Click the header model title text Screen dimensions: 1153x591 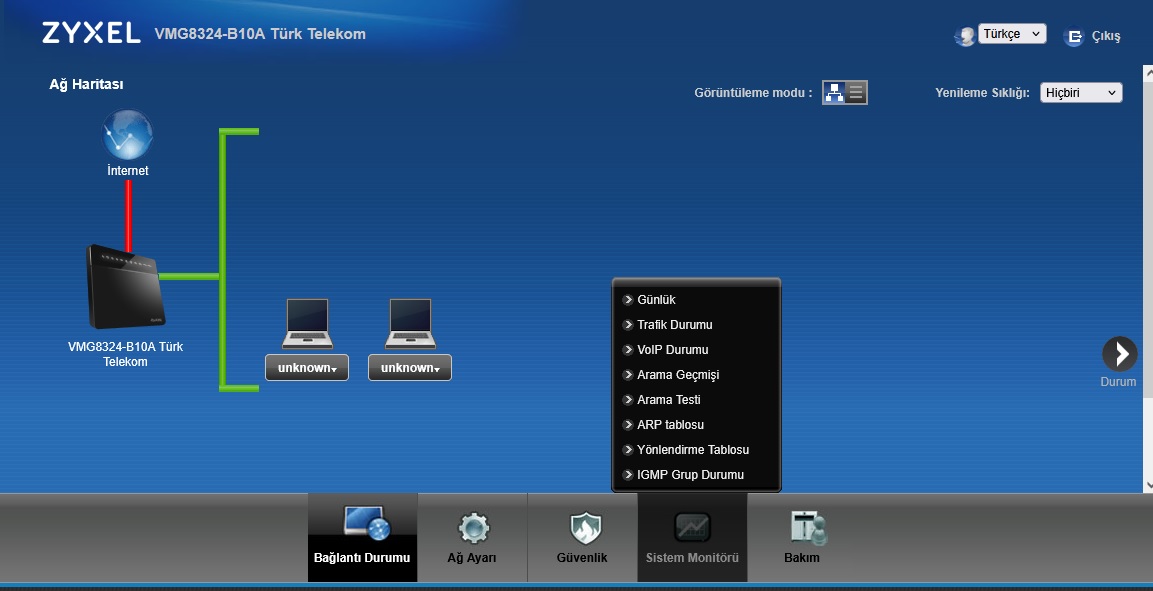pyautogui.click(x=260, y=34)
